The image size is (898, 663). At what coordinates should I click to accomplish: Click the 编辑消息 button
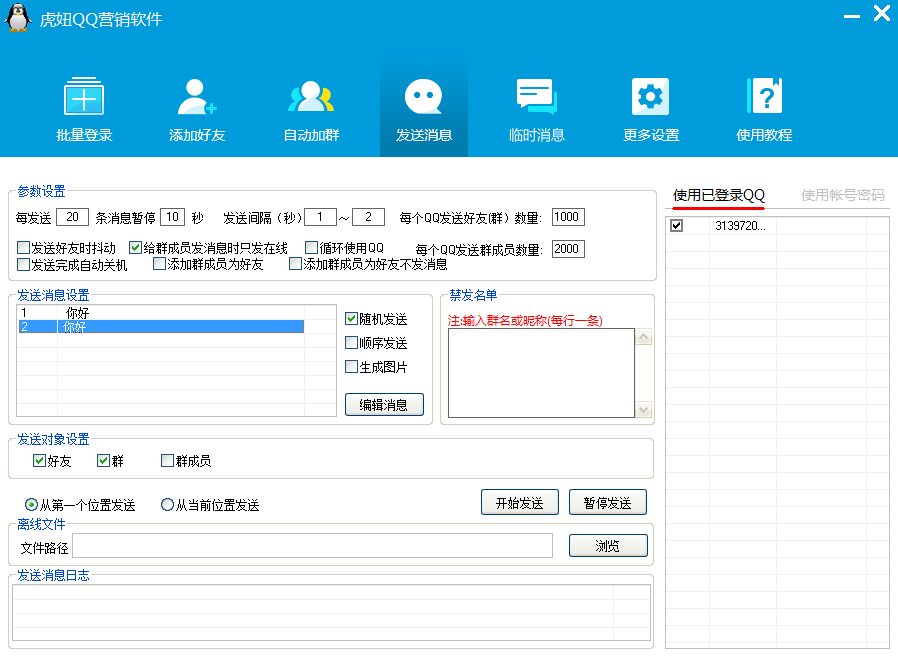point(384,405)
